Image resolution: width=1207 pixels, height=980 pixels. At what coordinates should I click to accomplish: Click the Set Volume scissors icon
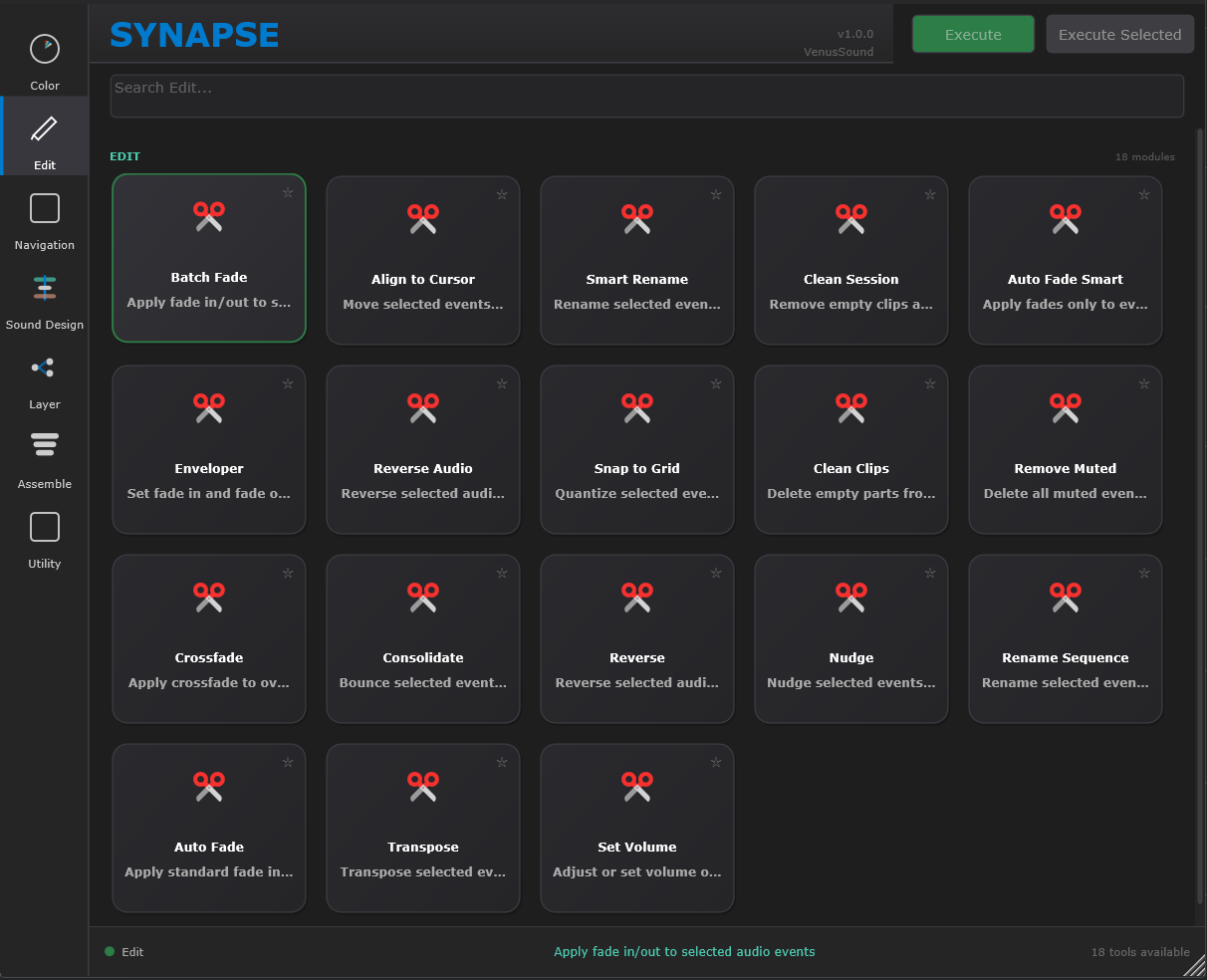637,786
